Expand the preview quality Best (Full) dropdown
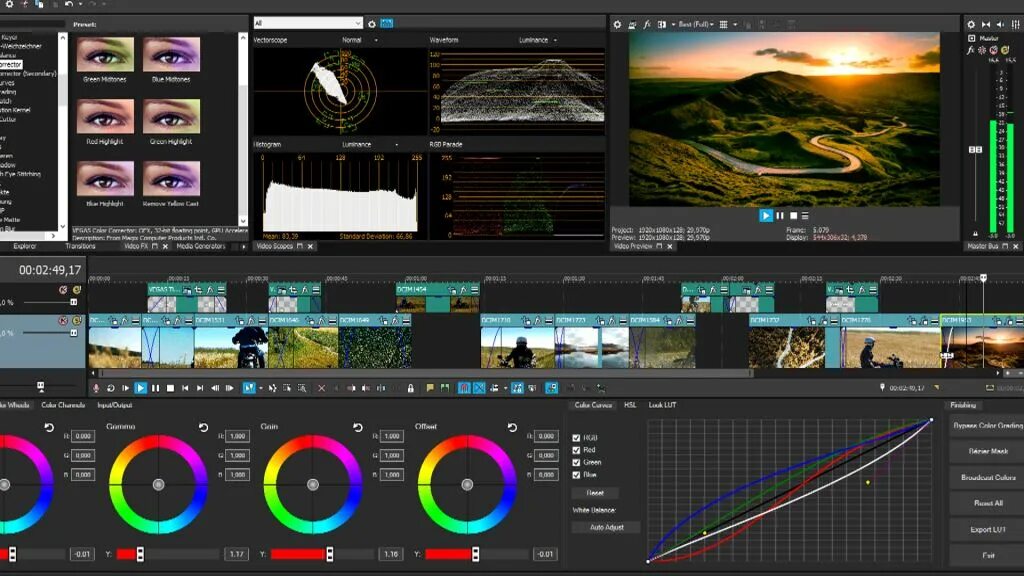Viewport: 1024px width, 576px height. 696,24
